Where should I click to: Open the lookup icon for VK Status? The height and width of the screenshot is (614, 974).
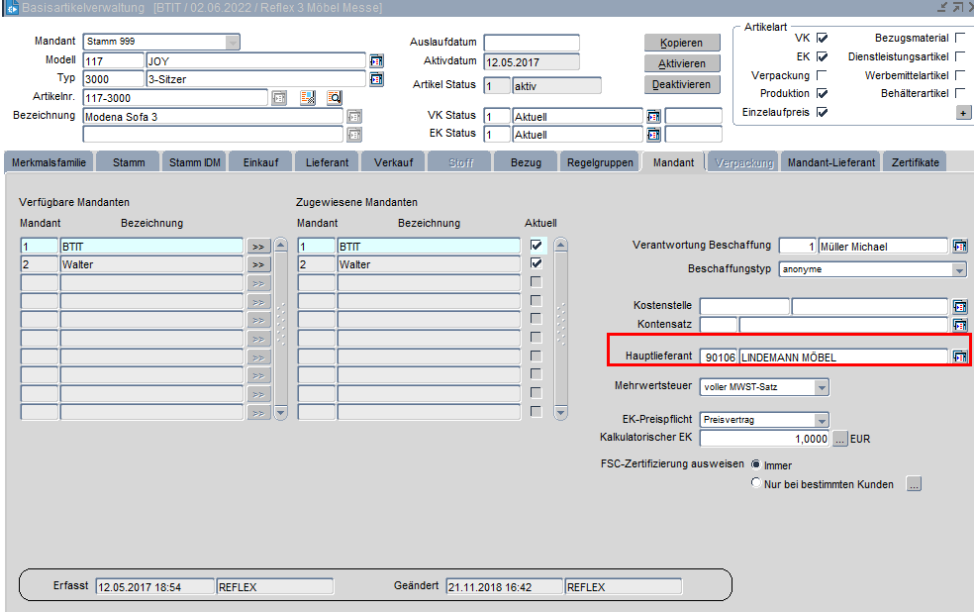[x=654, y=116]
